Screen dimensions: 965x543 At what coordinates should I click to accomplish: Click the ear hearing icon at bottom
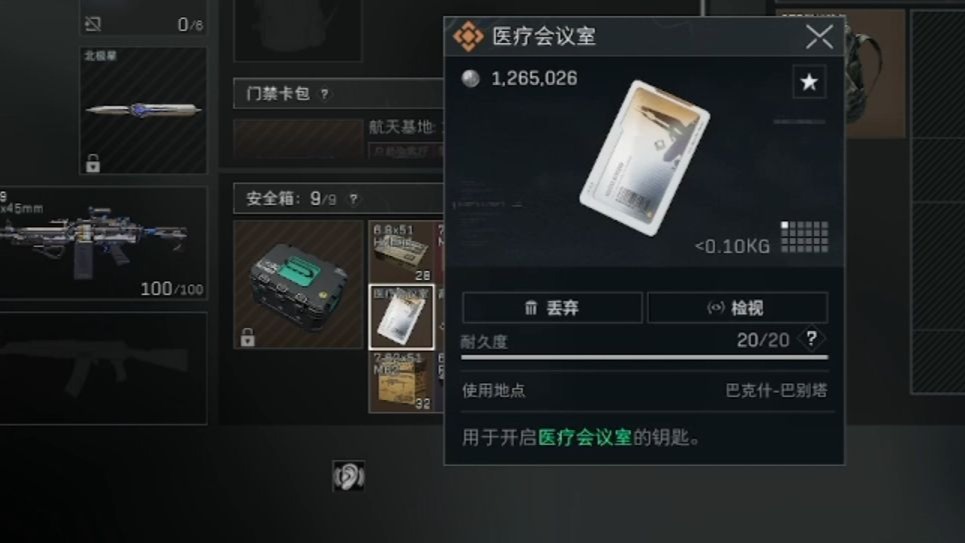pos(348,476)
